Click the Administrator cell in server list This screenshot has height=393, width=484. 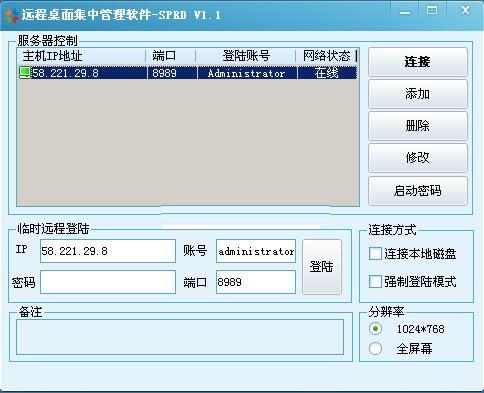pyautogui.click(x=247, y=73)
